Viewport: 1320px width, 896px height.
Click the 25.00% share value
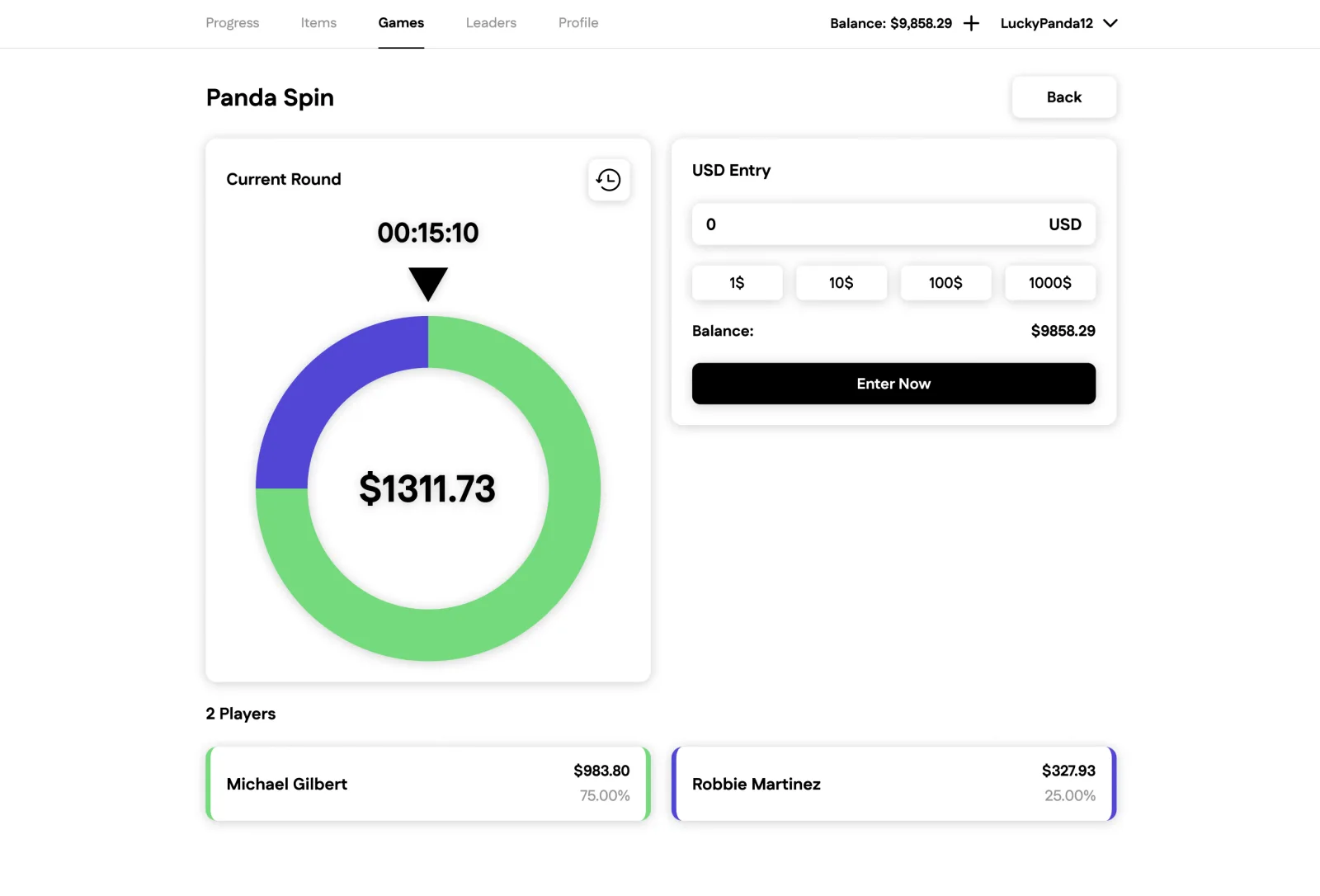(1070, 795)
